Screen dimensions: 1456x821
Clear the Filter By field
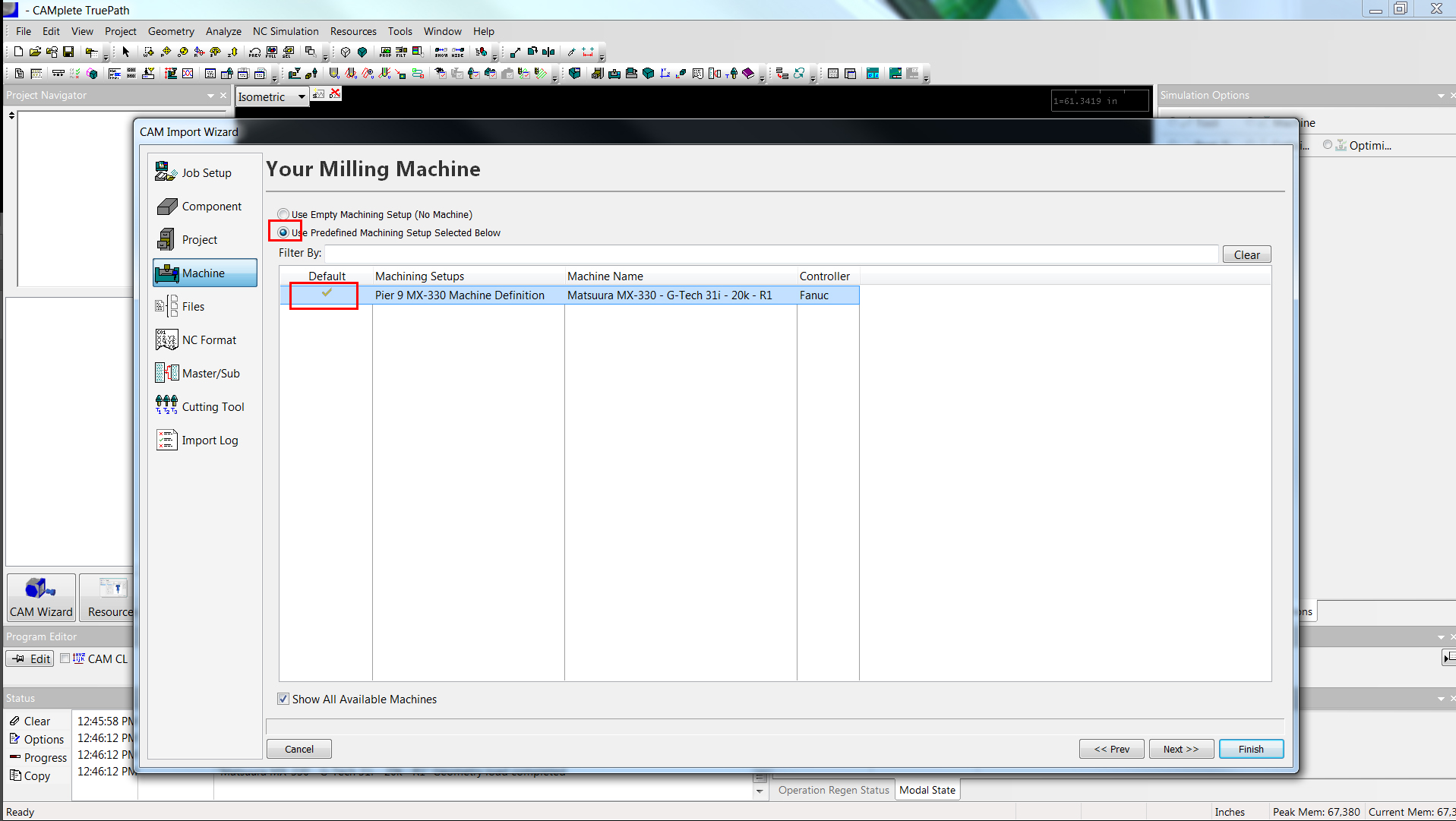(x=1246, y=254)
